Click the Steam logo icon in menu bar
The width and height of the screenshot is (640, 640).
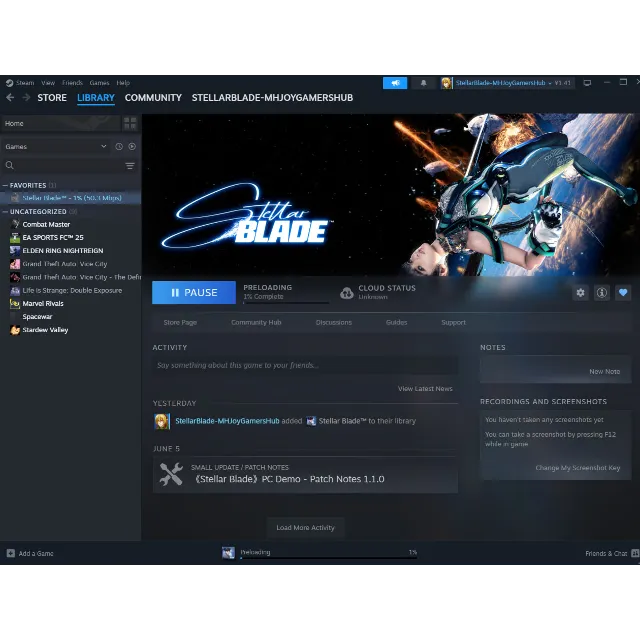click(9, 83)
